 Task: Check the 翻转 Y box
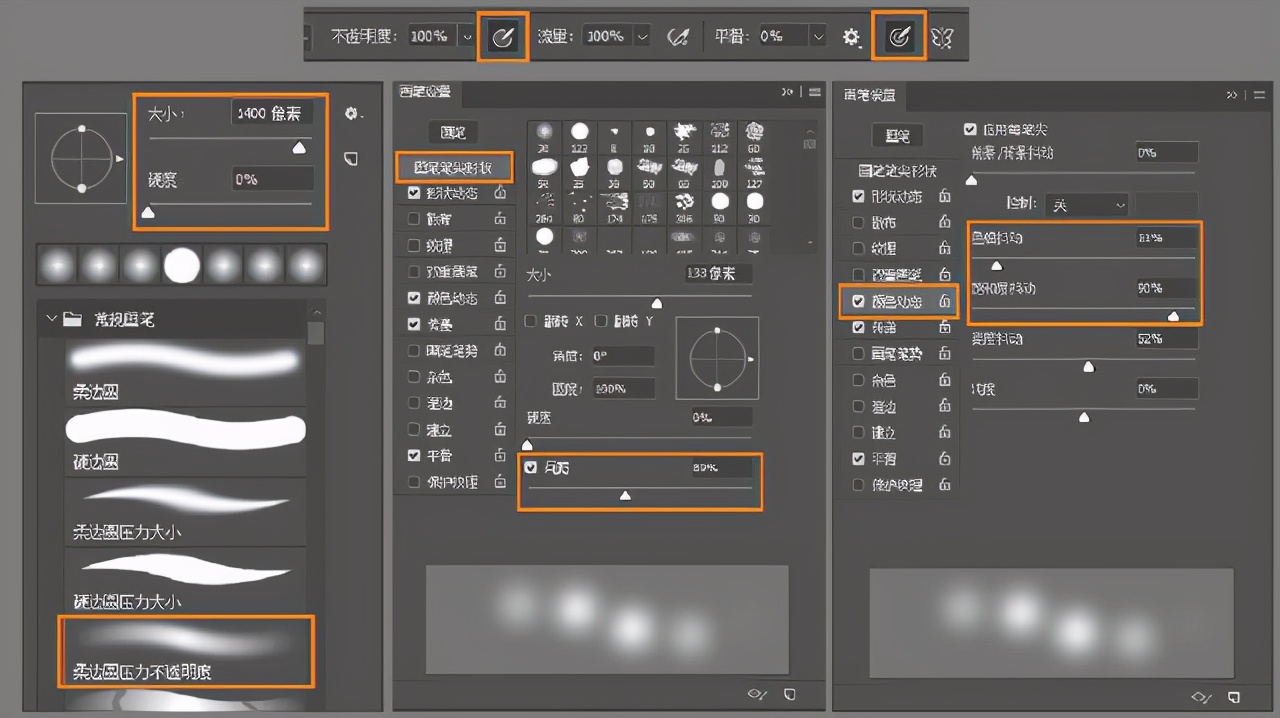[x=601, y=321]
